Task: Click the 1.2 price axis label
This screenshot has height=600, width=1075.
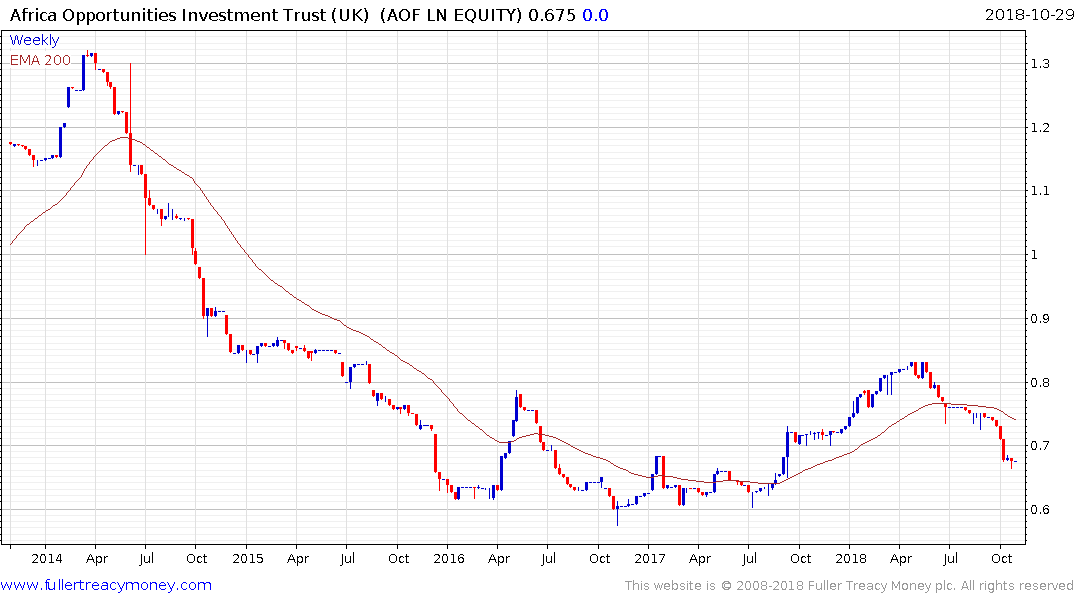Action: coord(1040,128)
